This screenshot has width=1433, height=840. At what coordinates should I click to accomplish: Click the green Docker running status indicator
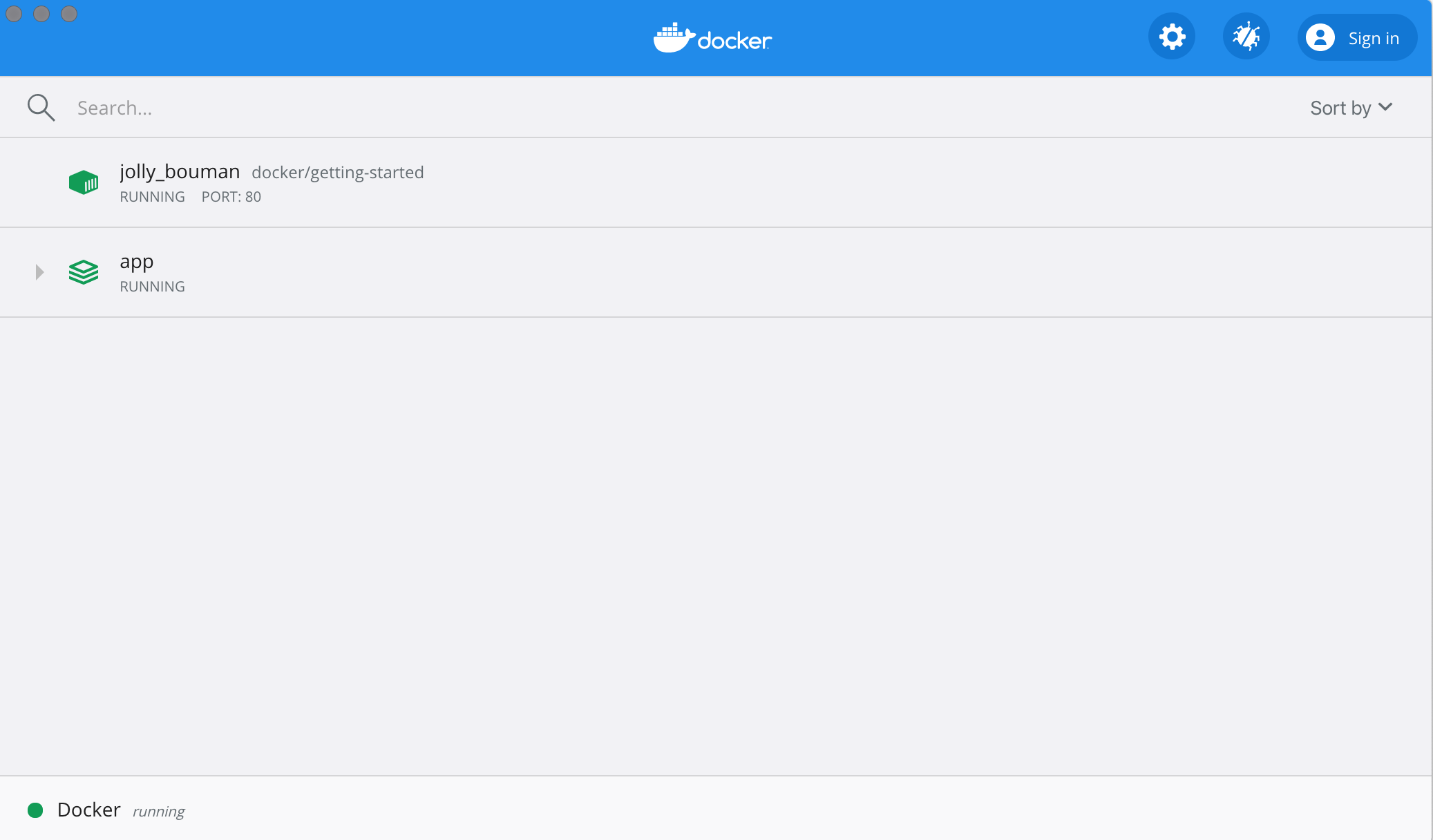(x=36, y=811)
